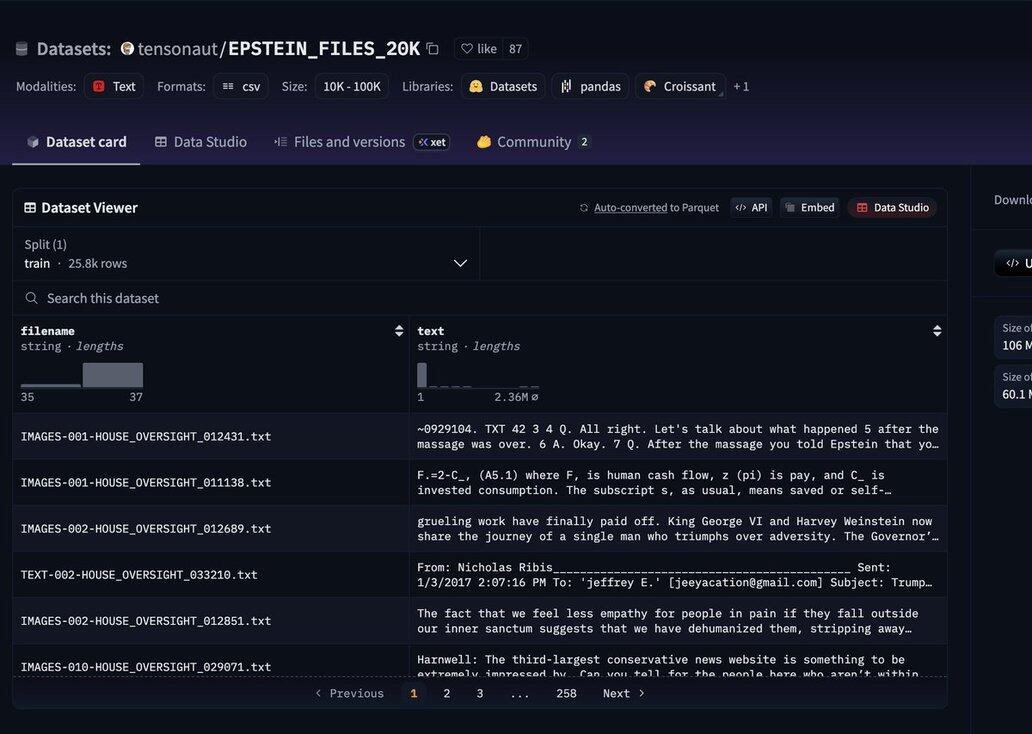1032x734 pixels.
Task: Click the pandas library tag
Action: 590,87
